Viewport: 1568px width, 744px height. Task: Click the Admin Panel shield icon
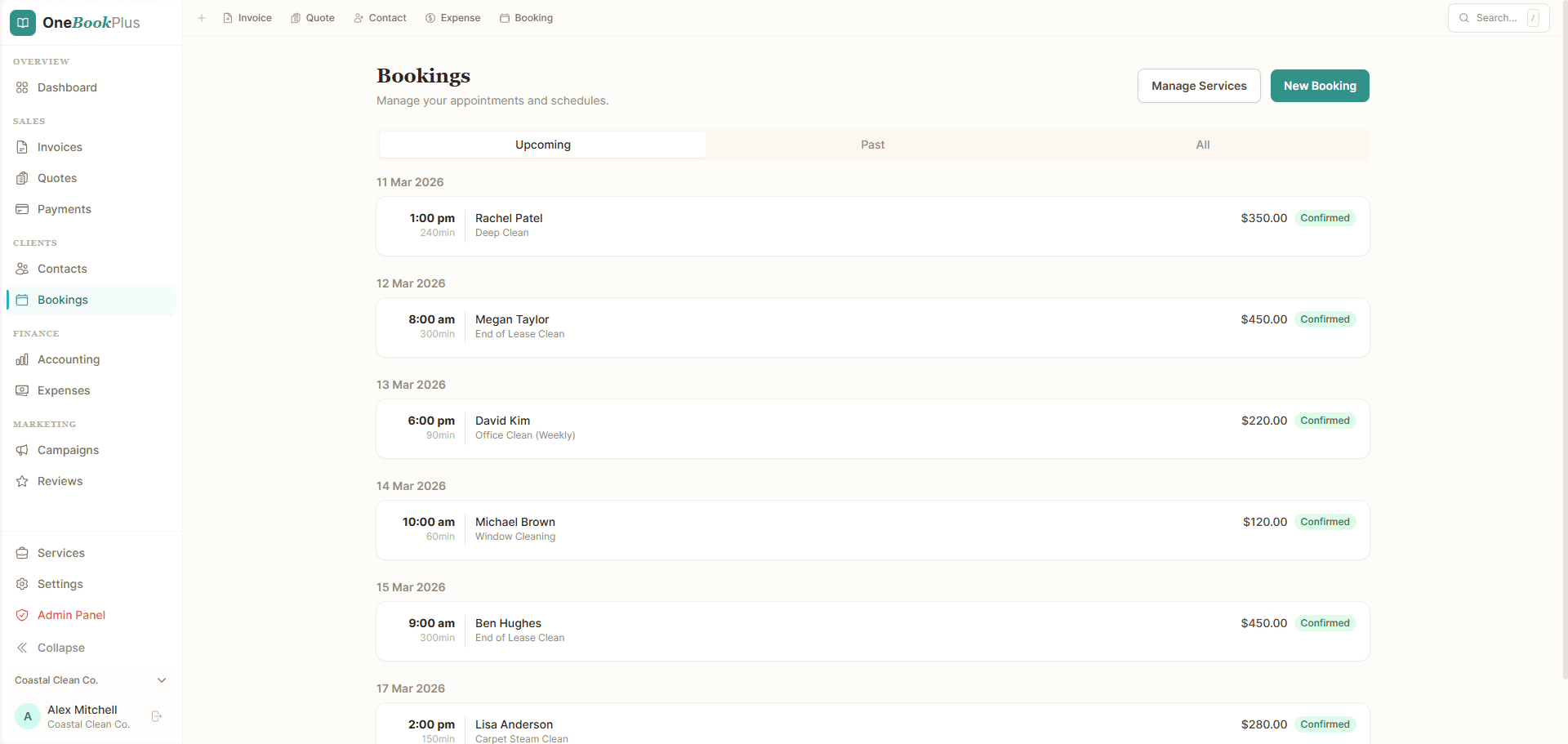[22, 615]
